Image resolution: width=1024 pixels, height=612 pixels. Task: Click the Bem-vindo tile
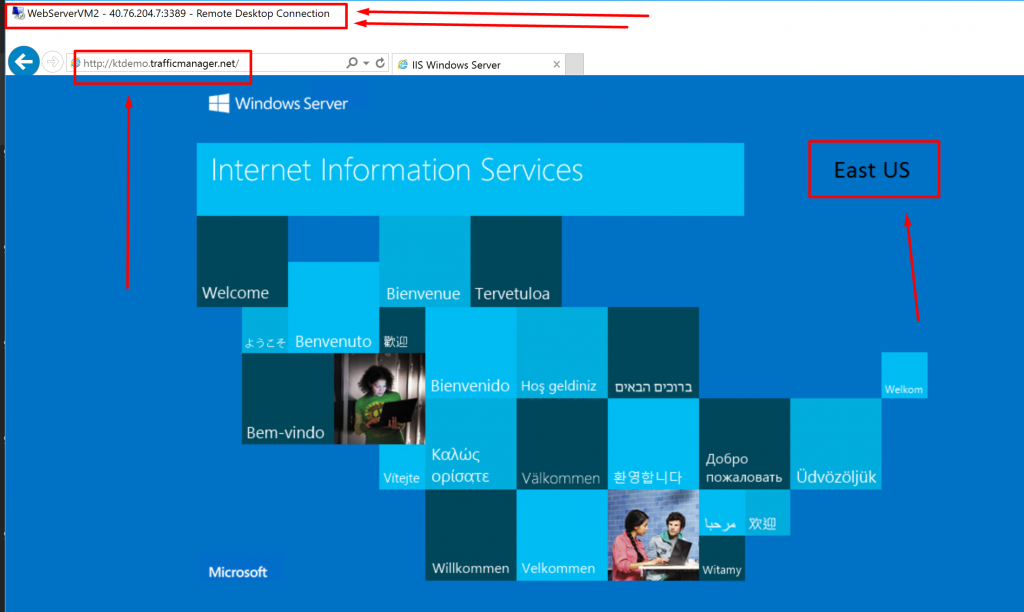(x=288, y=398)
